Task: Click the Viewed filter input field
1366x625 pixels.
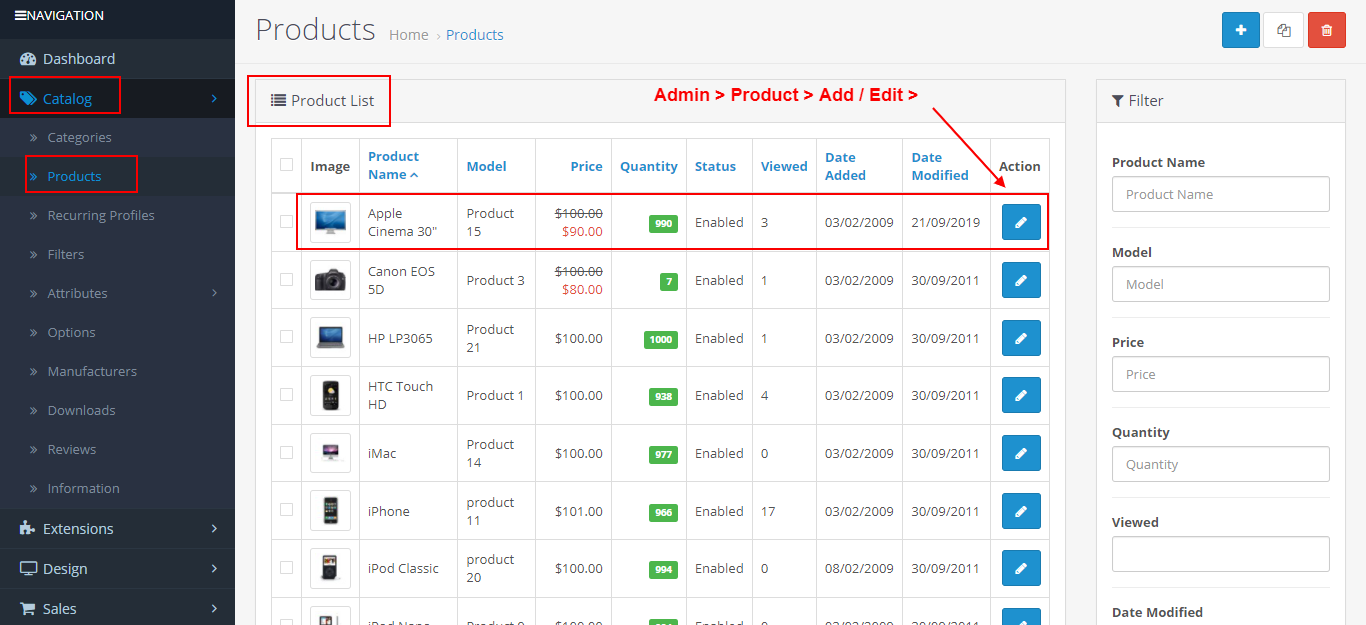Action: [x=1221, y=554]
